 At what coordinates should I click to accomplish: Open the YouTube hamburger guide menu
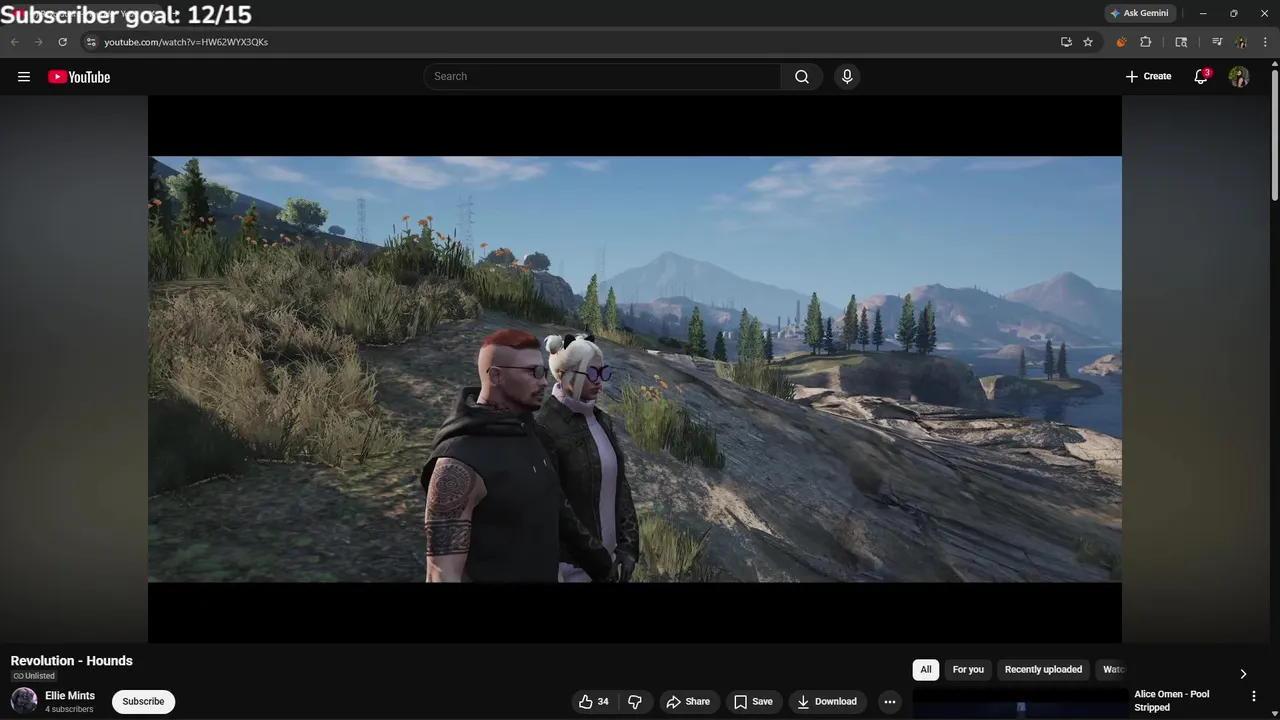click(x=24, y=77)
